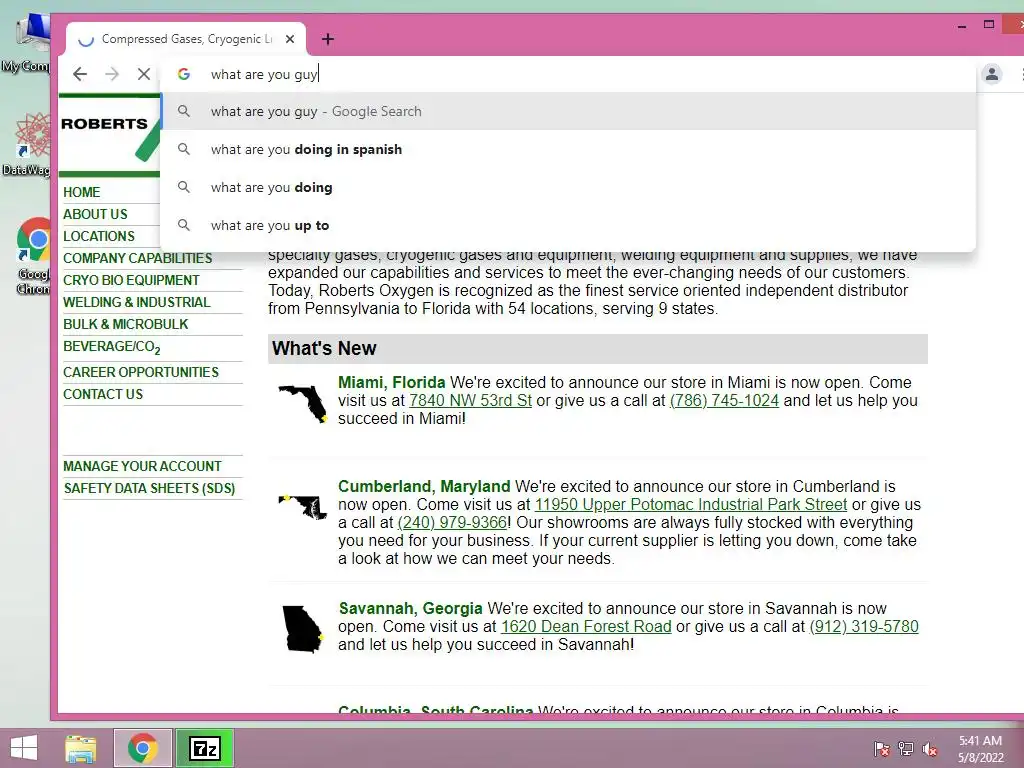Click the 'Miami, Florida' heading text
This screenshot has height=768, width=1024.
pos(391,382)
